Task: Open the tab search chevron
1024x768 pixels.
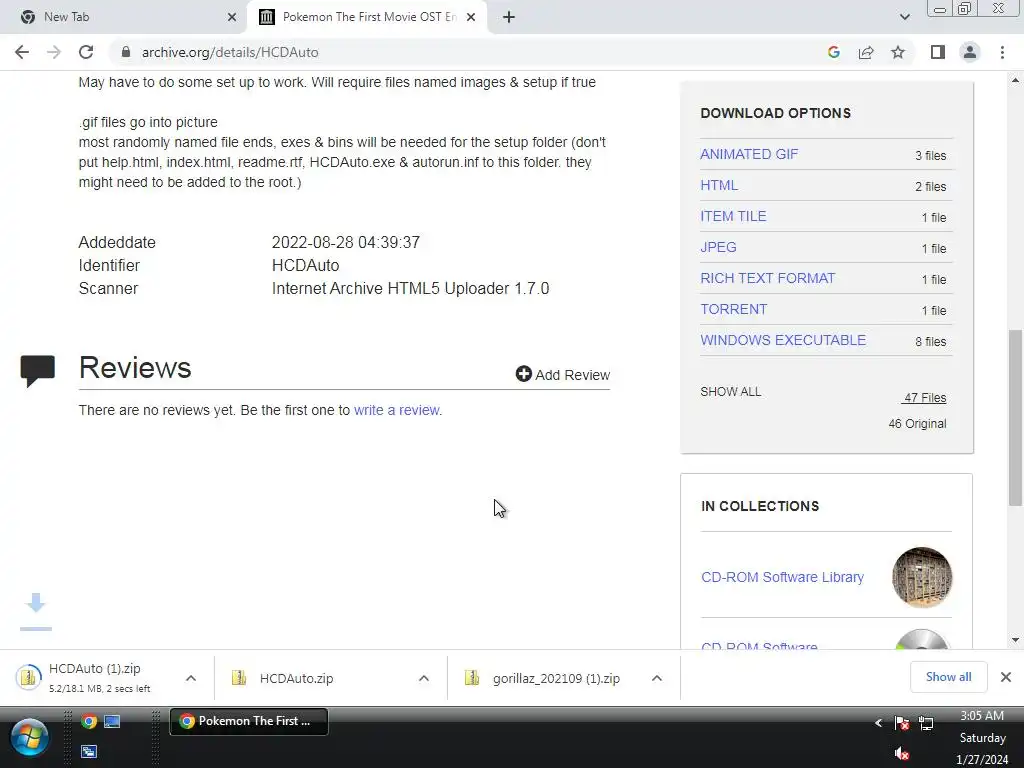Action: tap(904, 17)
